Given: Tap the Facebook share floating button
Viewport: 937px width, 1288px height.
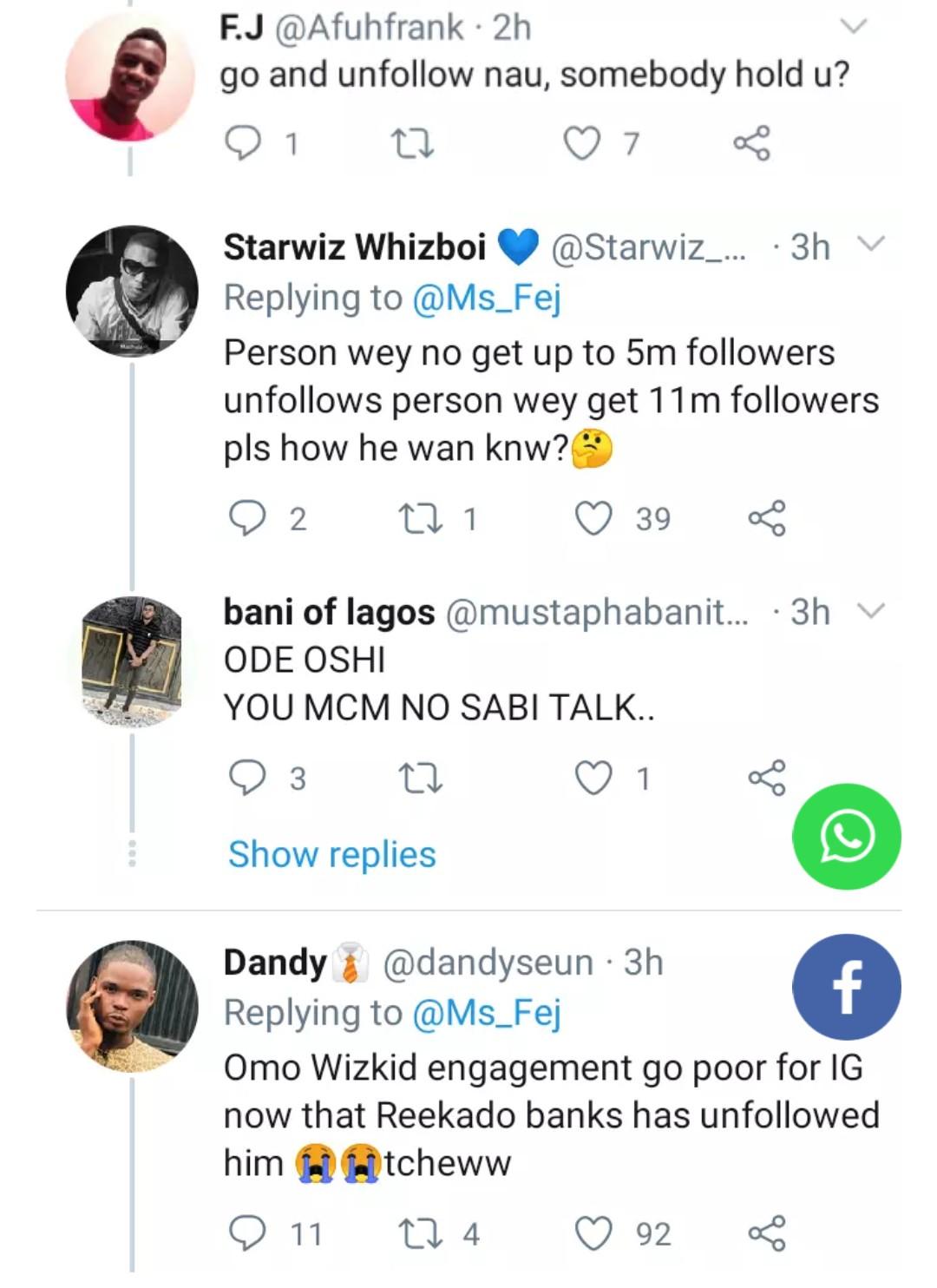Looking at the screenshot, I should point(846,987).
